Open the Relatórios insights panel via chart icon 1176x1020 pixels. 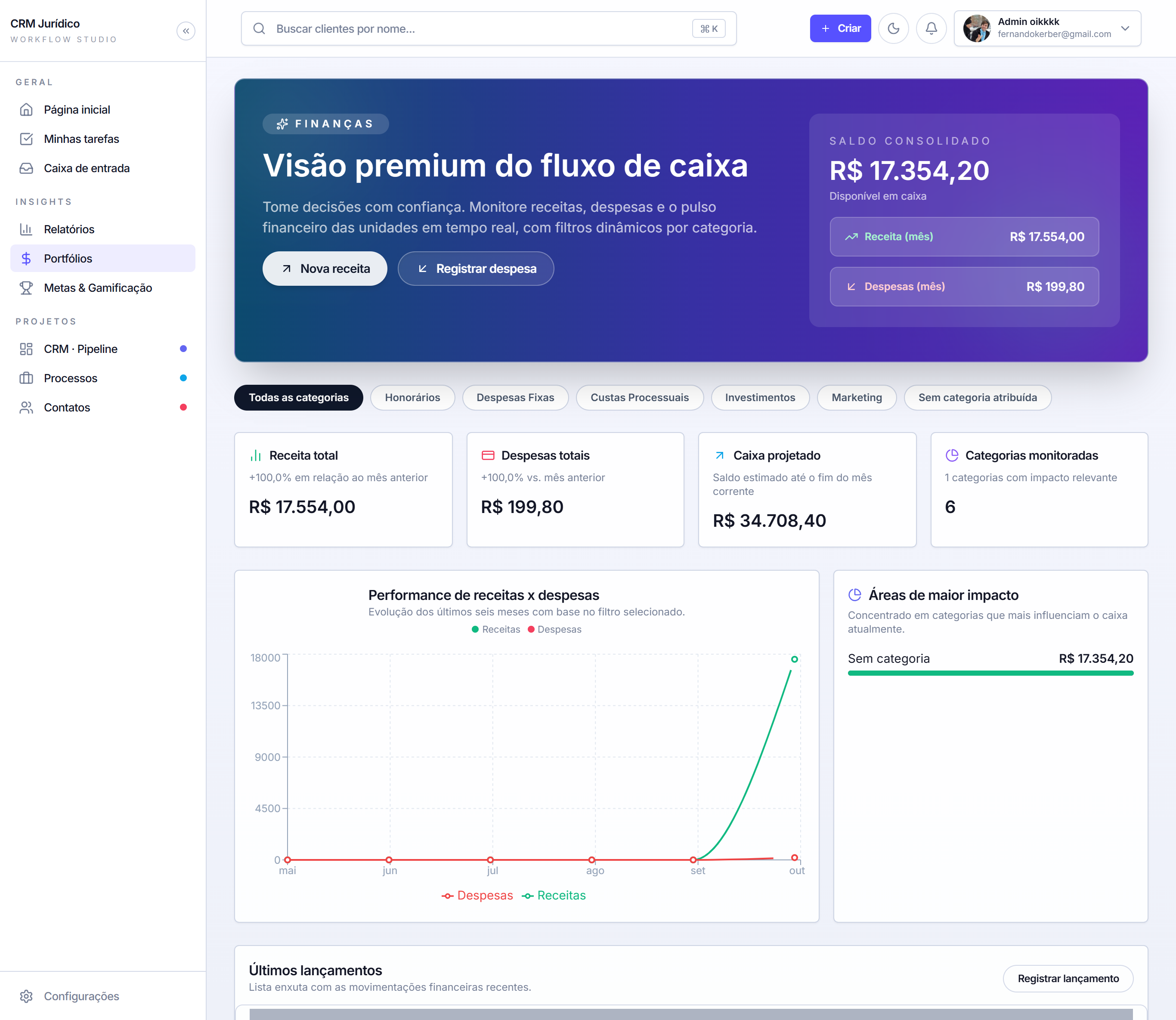[27, 229]
